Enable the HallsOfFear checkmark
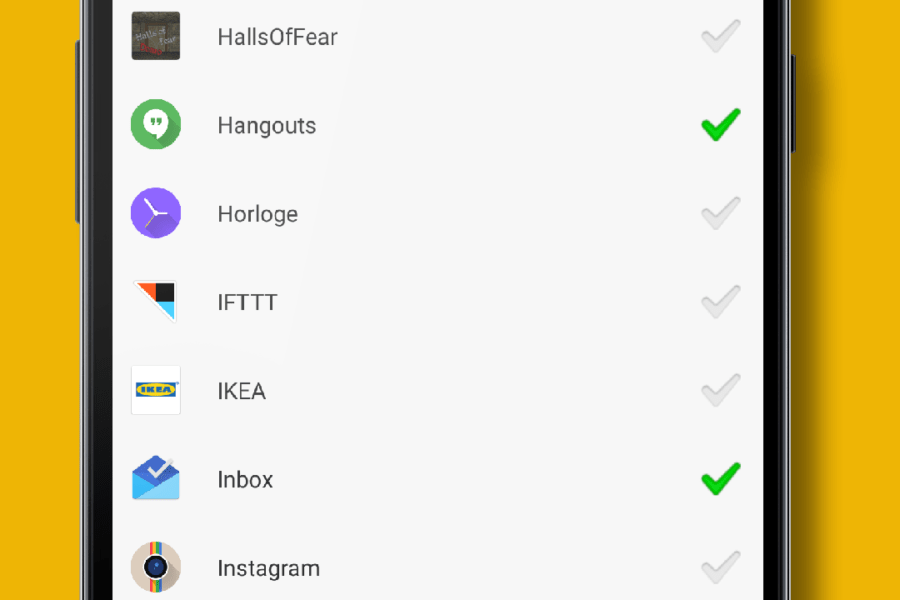 721,36
